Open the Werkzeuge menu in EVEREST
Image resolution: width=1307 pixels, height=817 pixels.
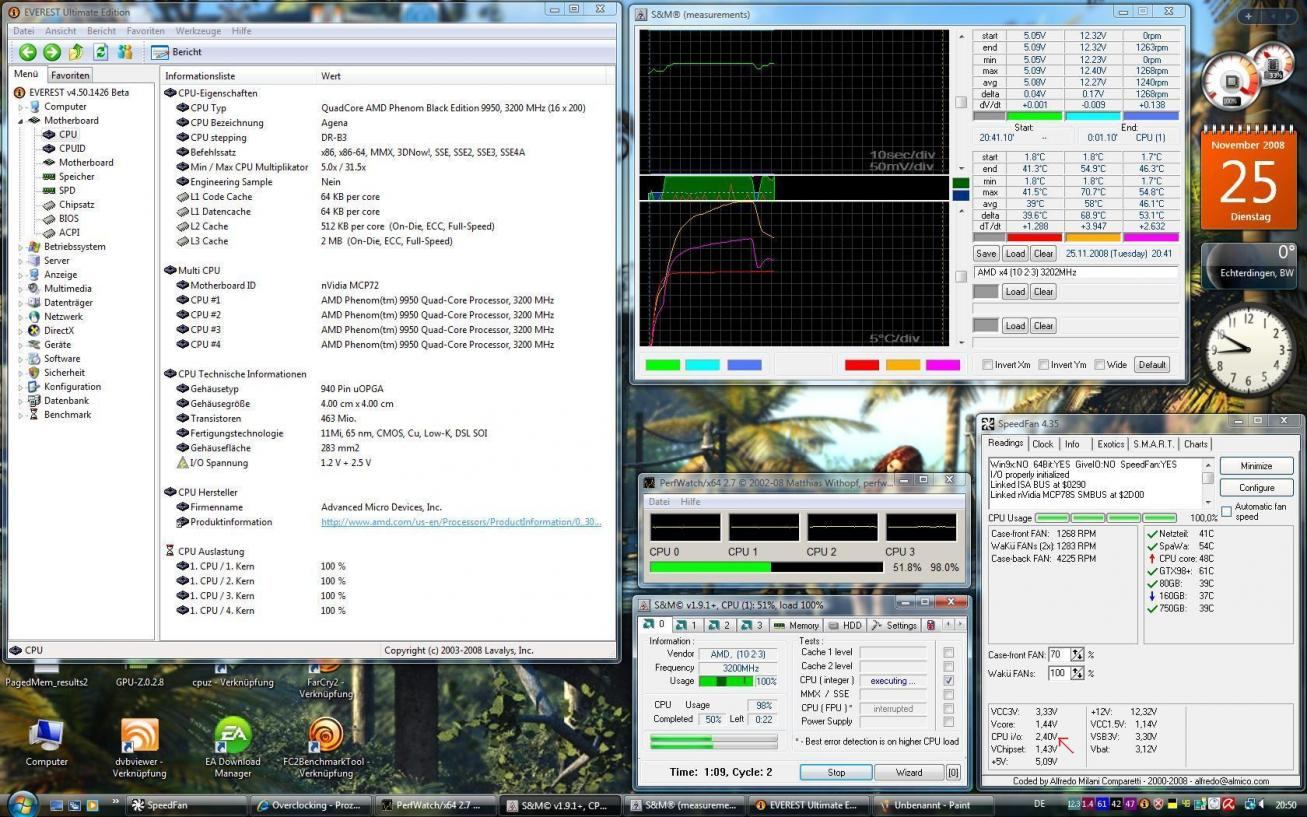(x=198, y=31)
